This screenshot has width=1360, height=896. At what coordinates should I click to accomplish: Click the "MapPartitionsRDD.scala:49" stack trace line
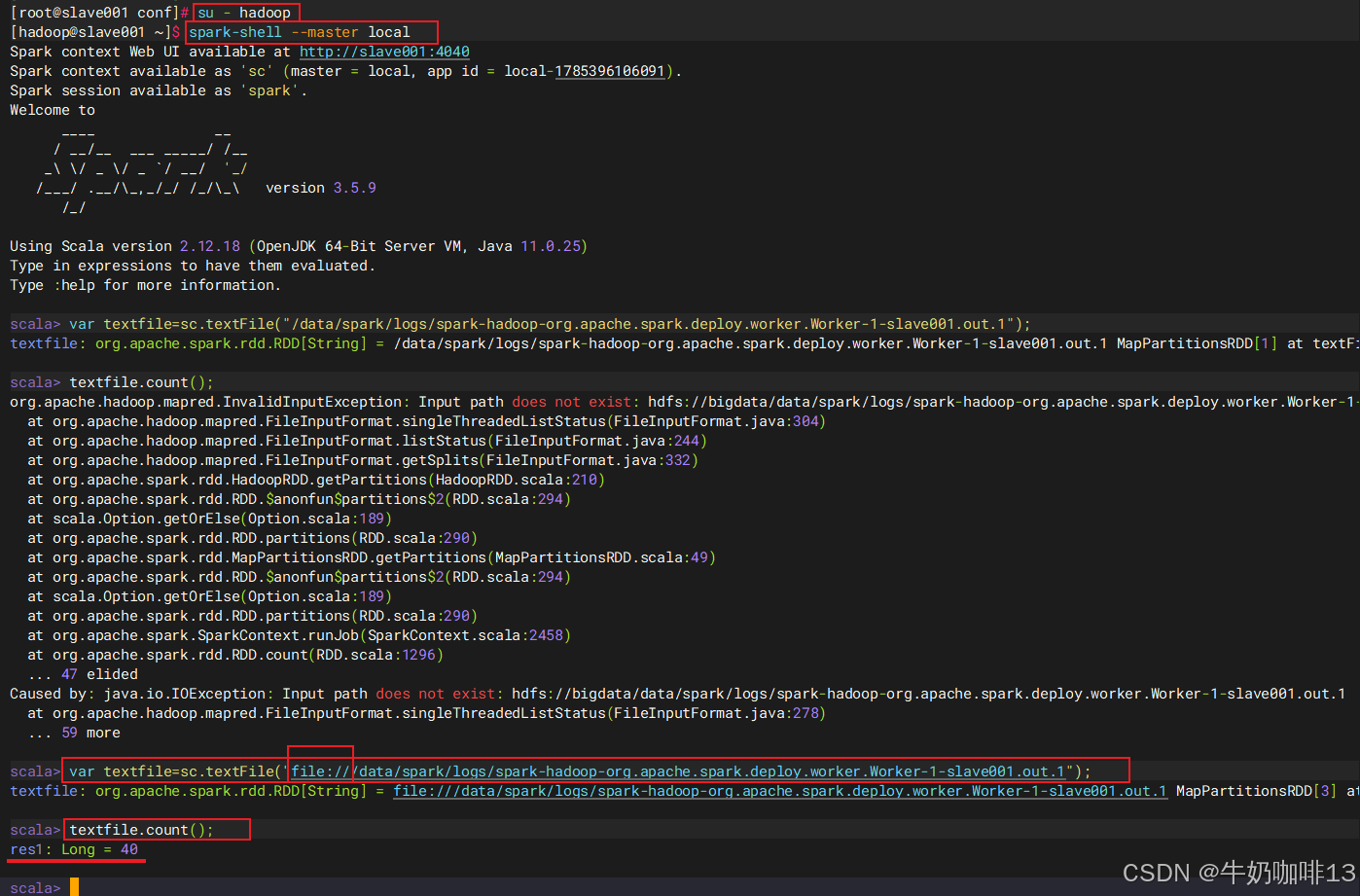click(372, 557)
